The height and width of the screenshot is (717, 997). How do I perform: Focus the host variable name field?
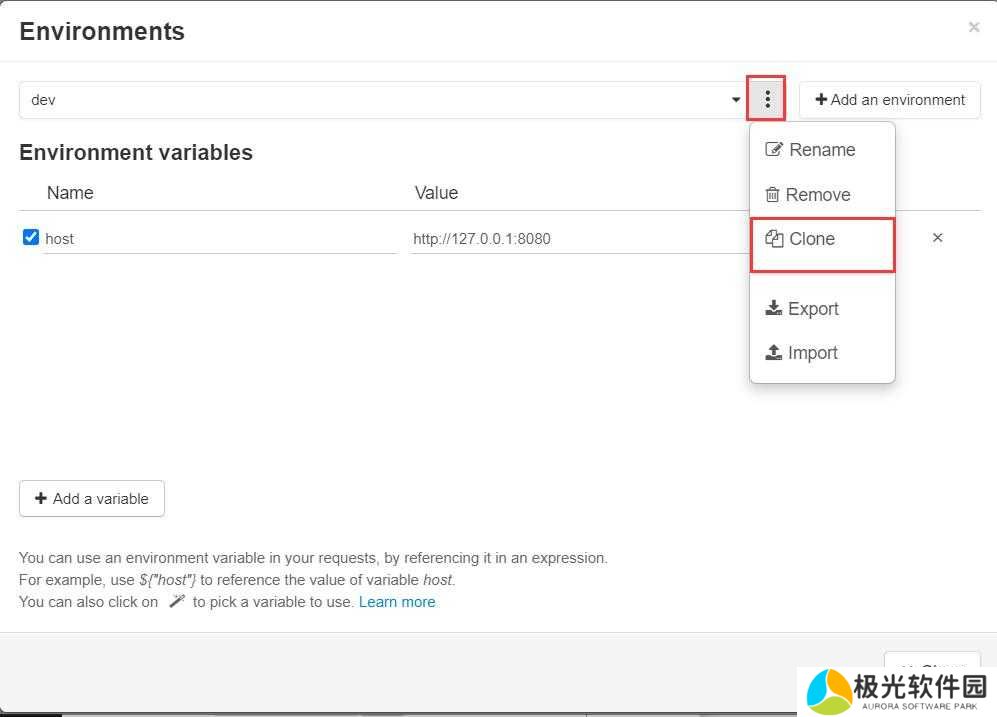click(x=220, y=239)
